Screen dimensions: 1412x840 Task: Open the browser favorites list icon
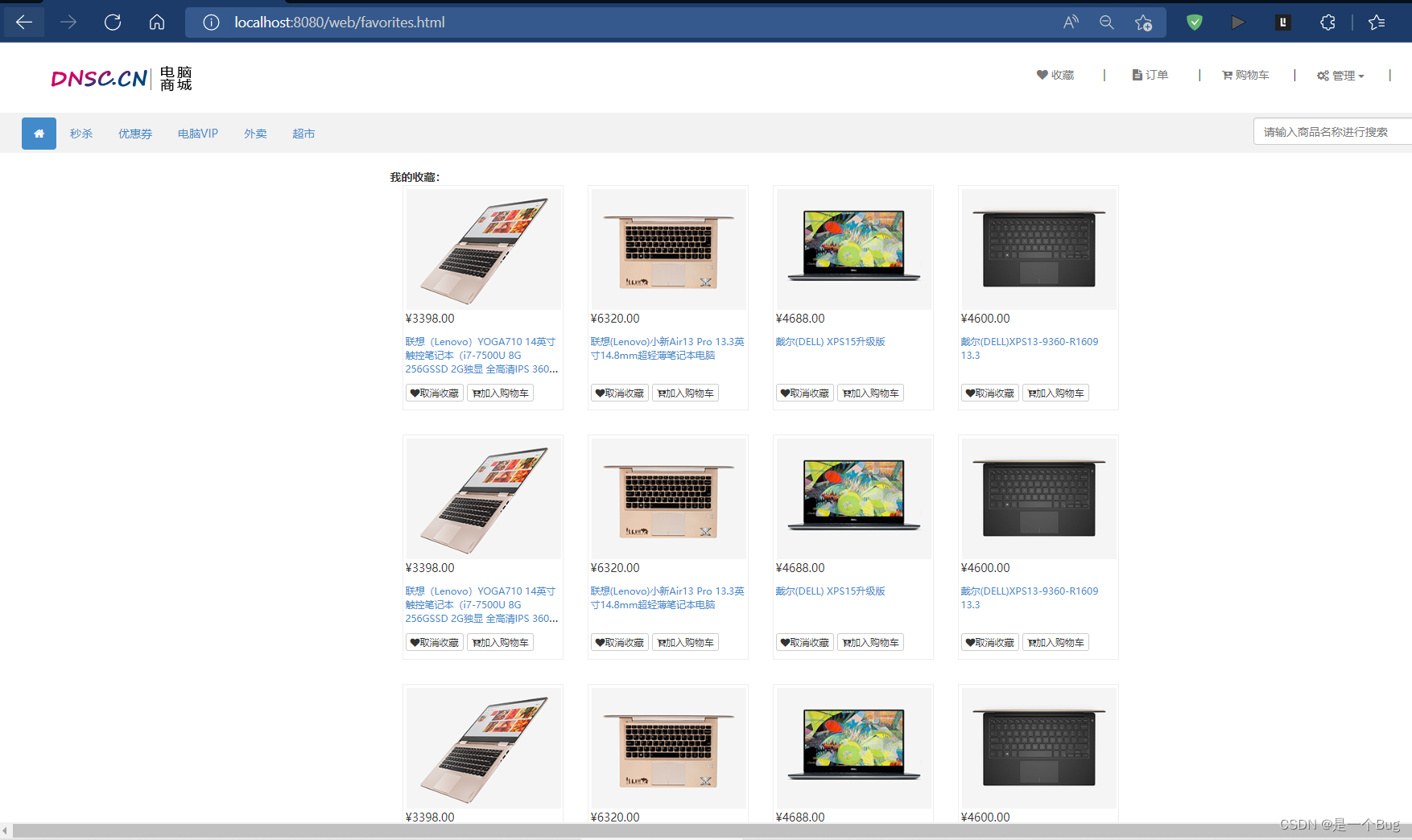(1377, 23)
